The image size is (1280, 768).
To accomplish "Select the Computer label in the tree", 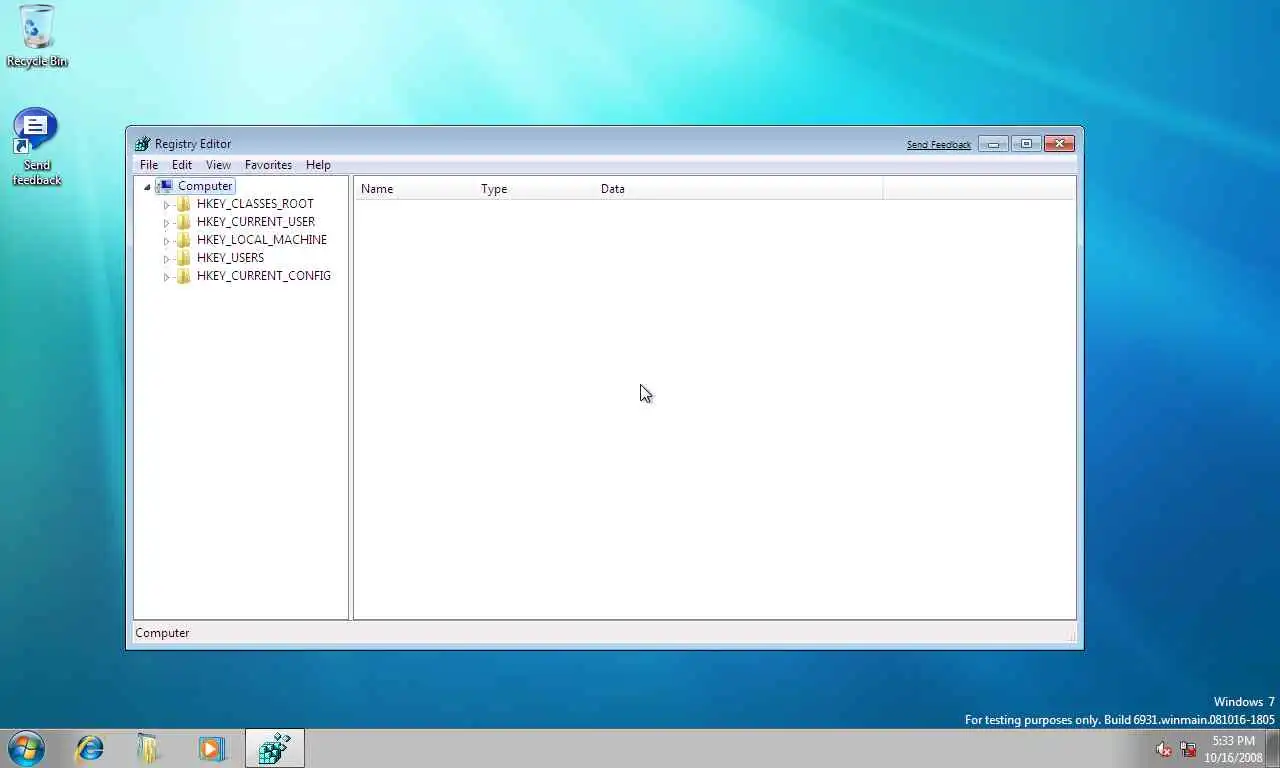I will coord(205,186).
